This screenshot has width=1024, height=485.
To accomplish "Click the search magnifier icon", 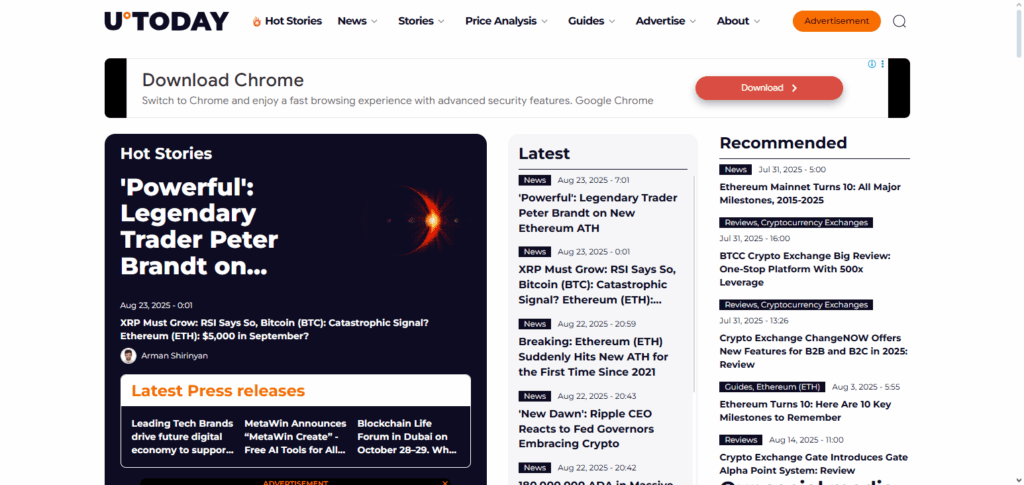I will point(899,22).
